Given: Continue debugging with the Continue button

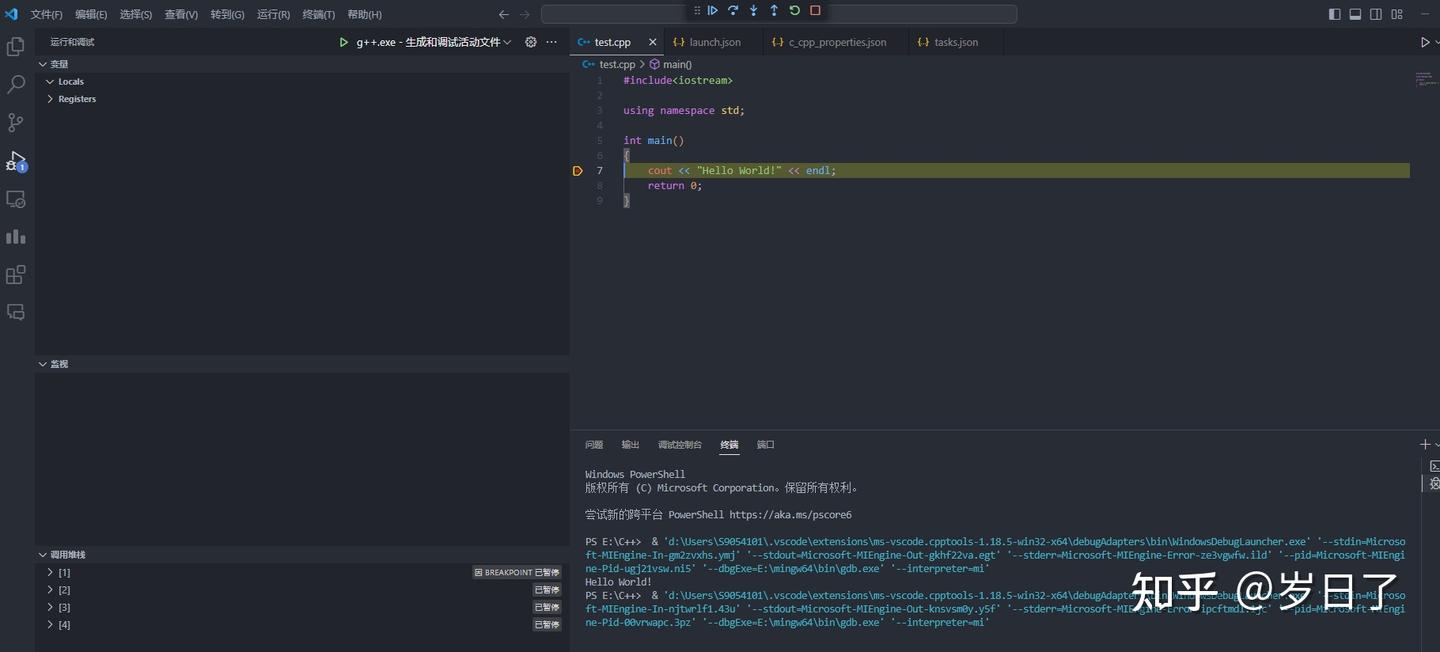Looking at the screenshot, I should pos(713,10).
